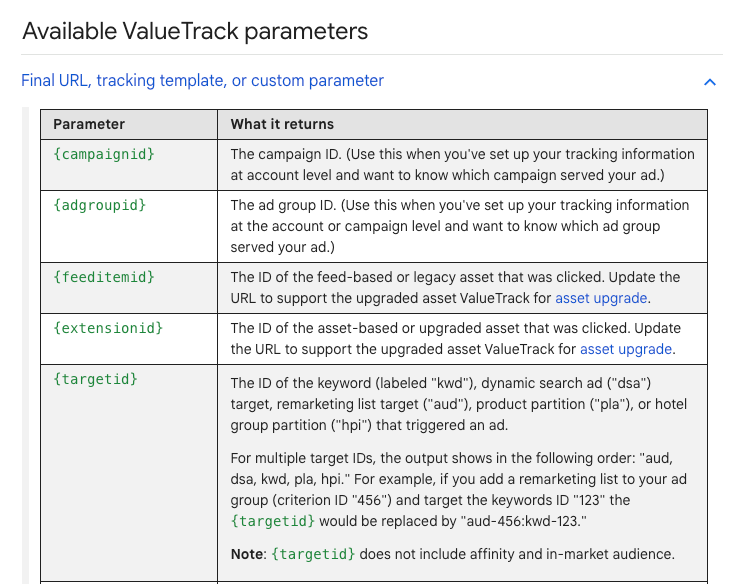Click the 'The ID of the keyword' description paragraph
Image resolution: width=730 pixels, height=584 pixels.
pyautogui.click(x=459, y=404)
